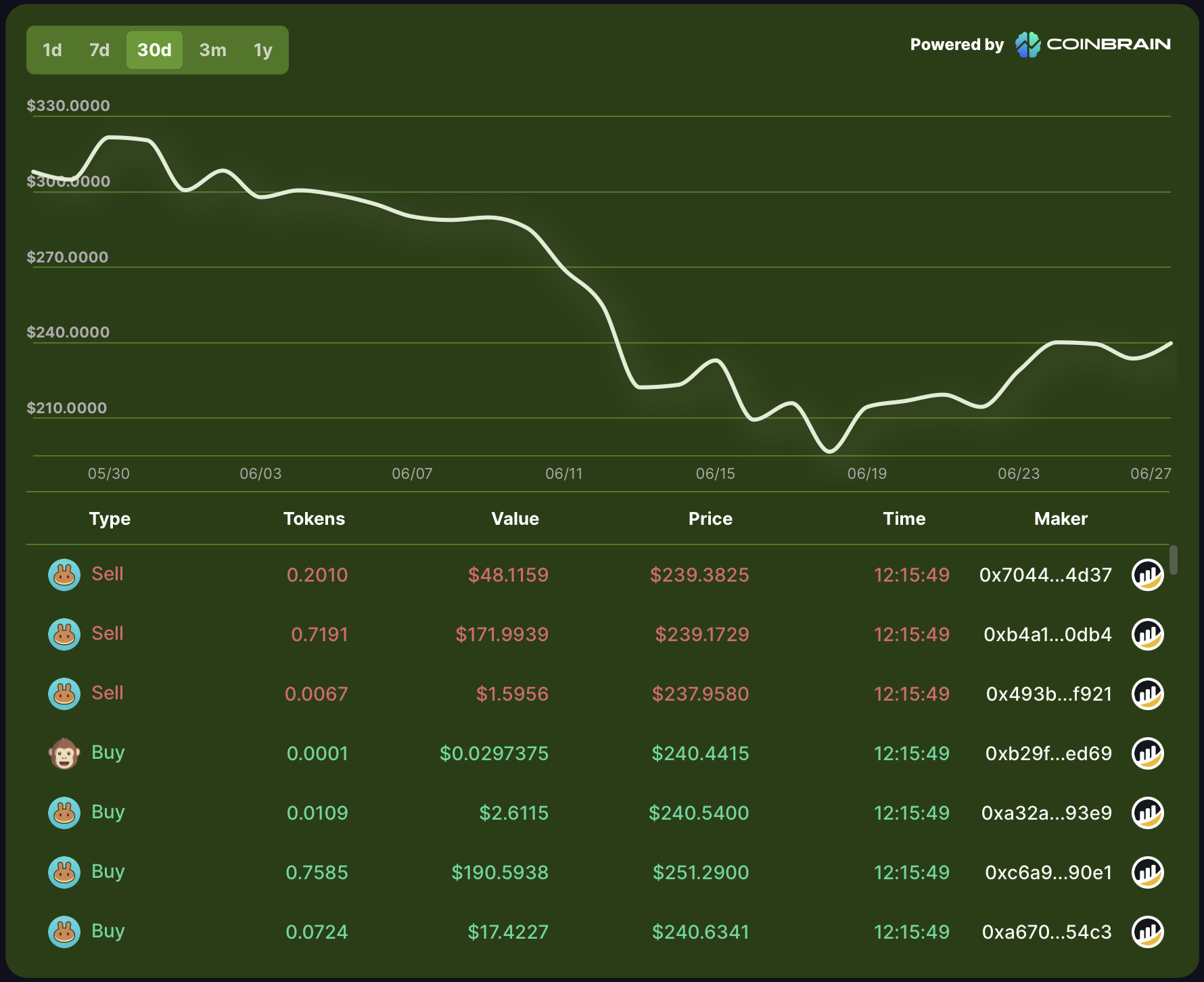The image size is (1204, 982).
Task: Select the 7d time range tab
Action: click(99, 50)
